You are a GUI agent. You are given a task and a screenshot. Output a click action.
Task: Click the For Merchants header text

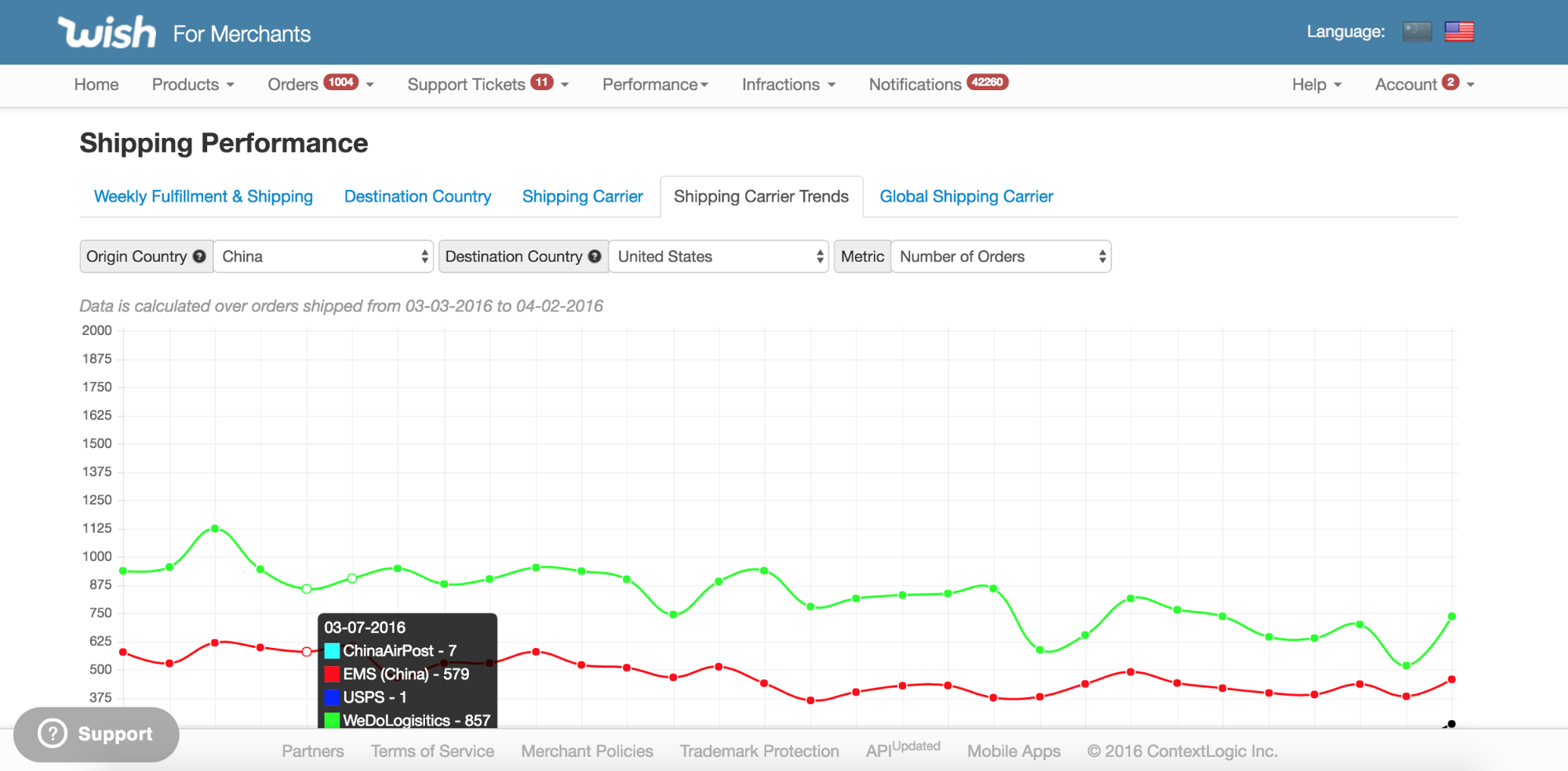point(242,34)
